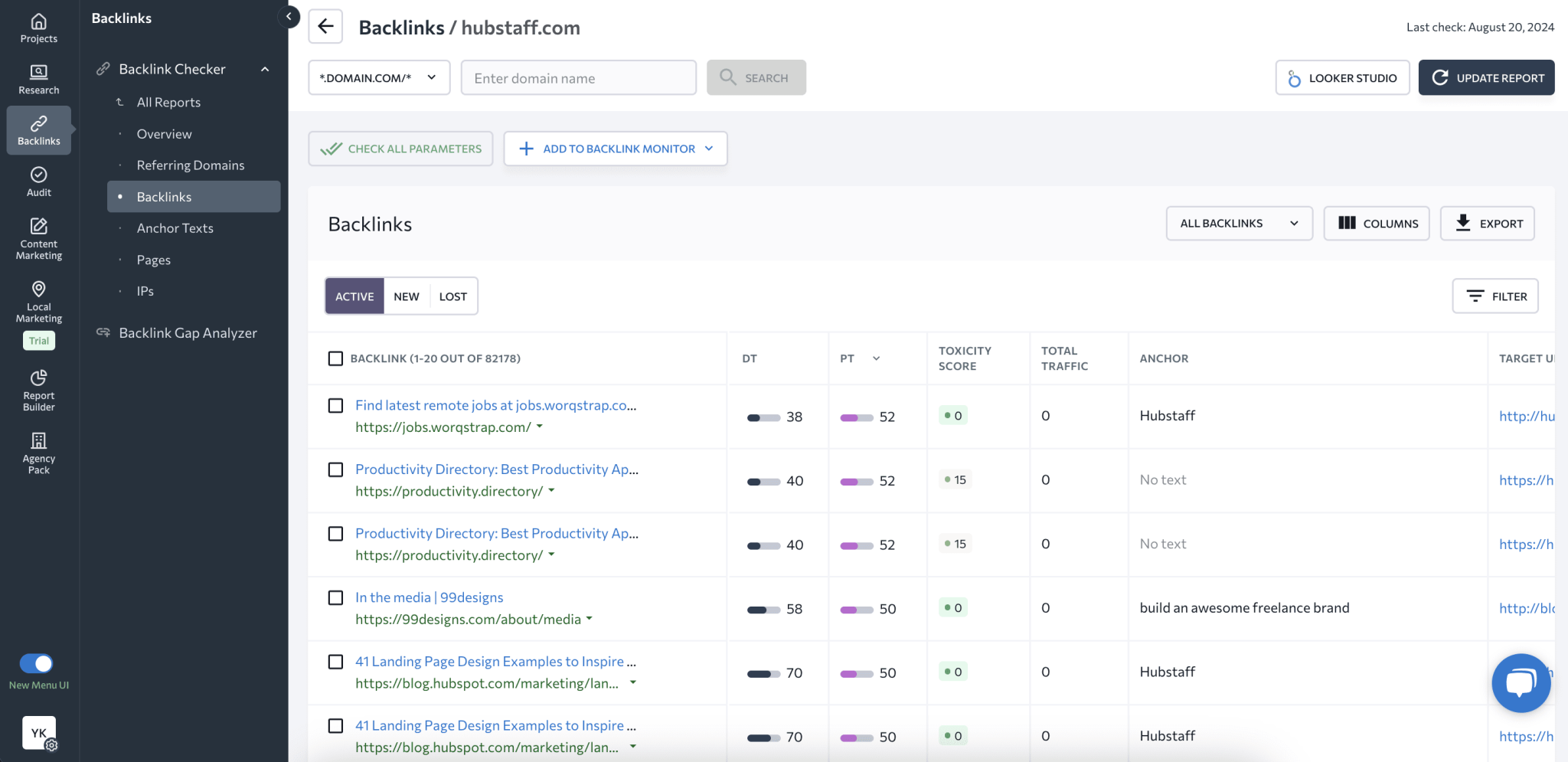
Task: Check the checkbox for the 99designs backlink row
Action: coord(335,597)
